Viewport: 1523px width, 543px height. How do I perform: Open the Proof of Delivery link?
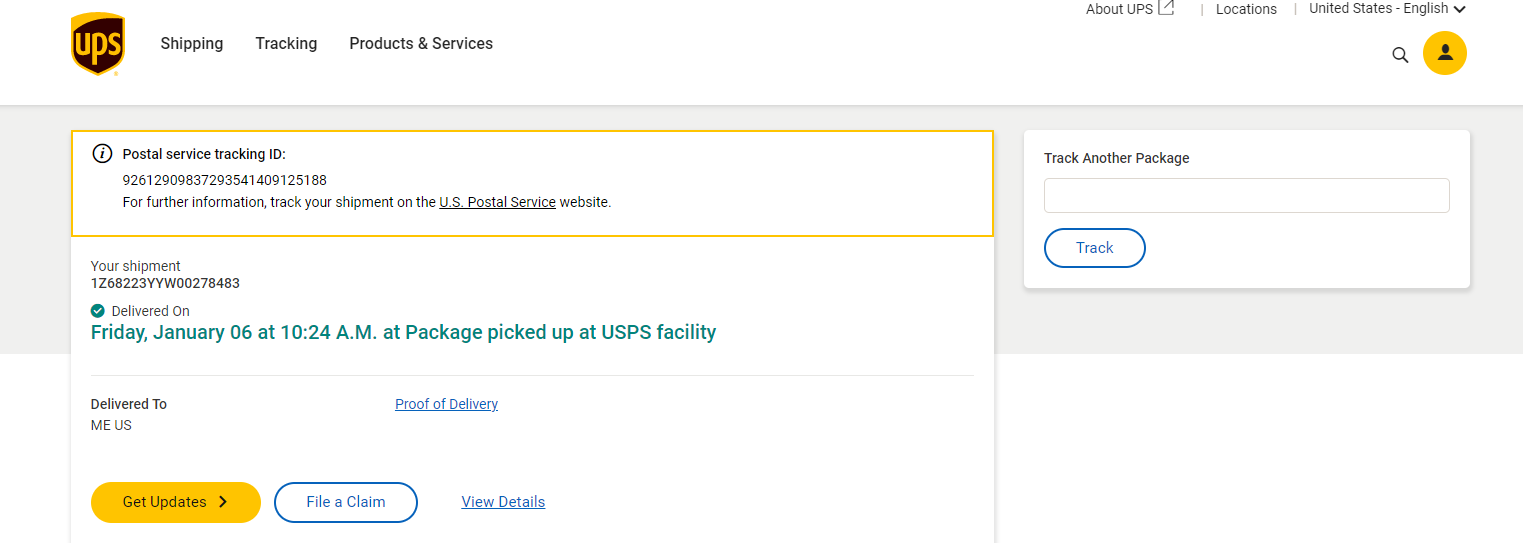(x=446, y=404)
